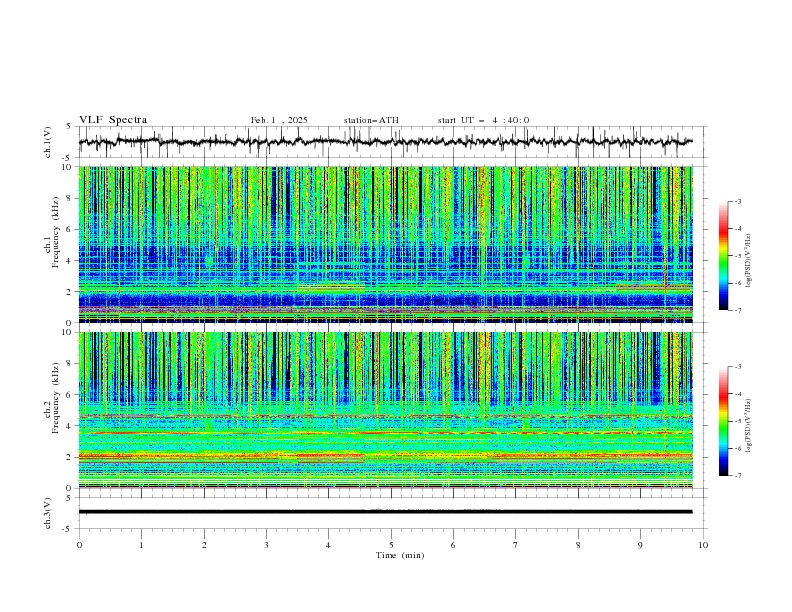
Task: Click the "ch.1(V)" waveform axis label
Action: (48, 142)
